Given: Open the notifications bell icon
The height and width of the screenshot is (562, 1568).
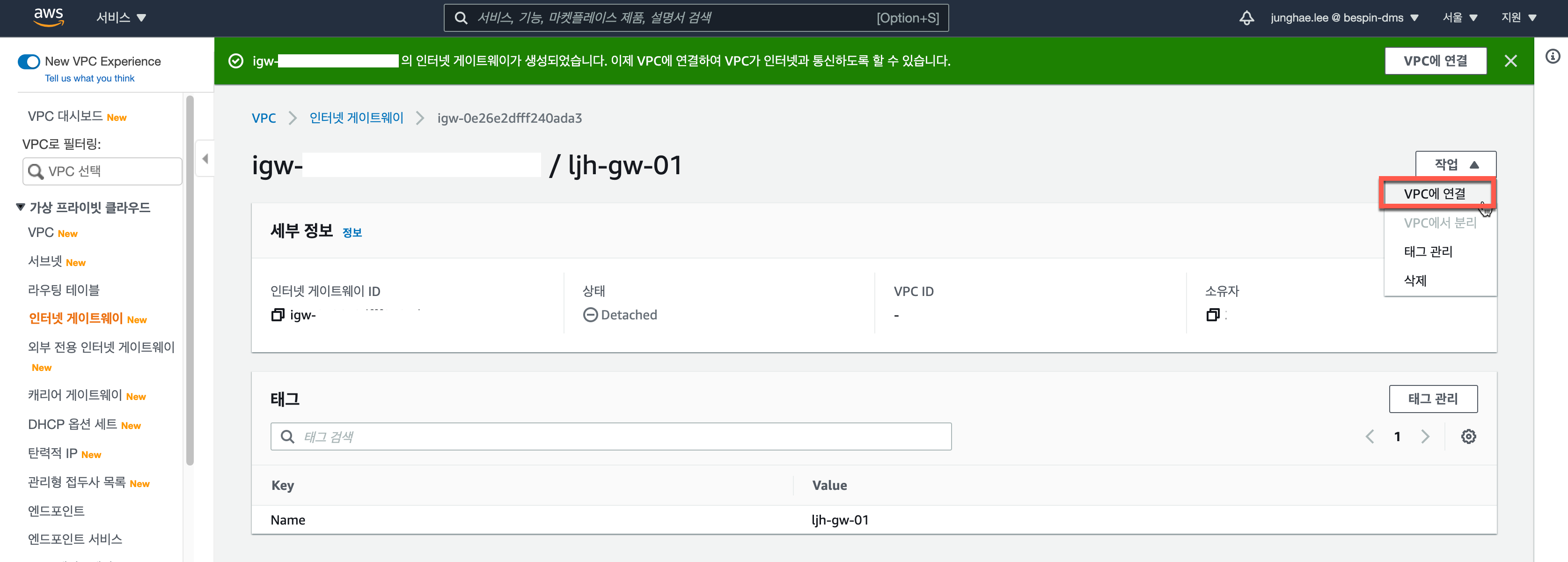Looking at the screenshot, I should tap(1246, 18).
